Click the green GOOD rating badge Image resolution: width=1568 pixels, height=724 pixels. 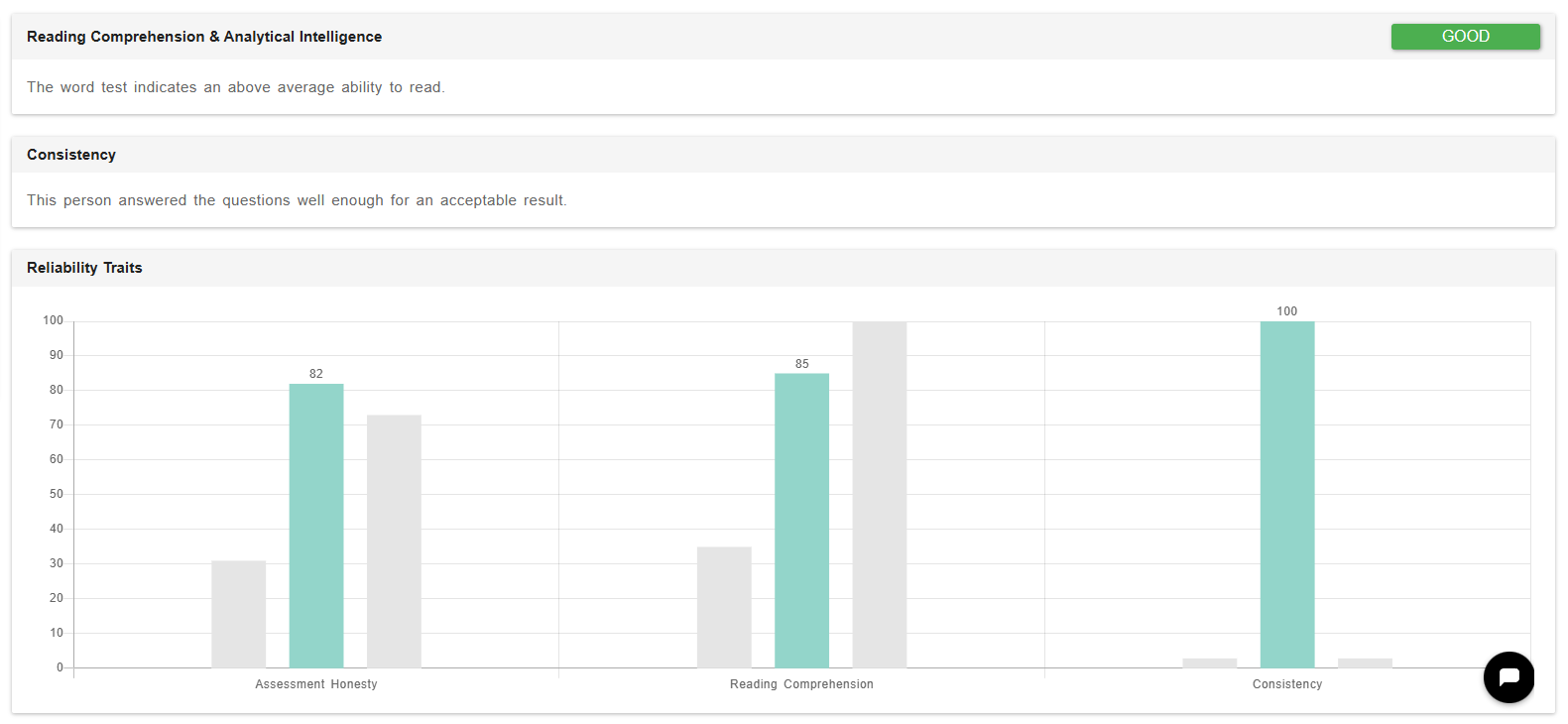(1465, 37)
